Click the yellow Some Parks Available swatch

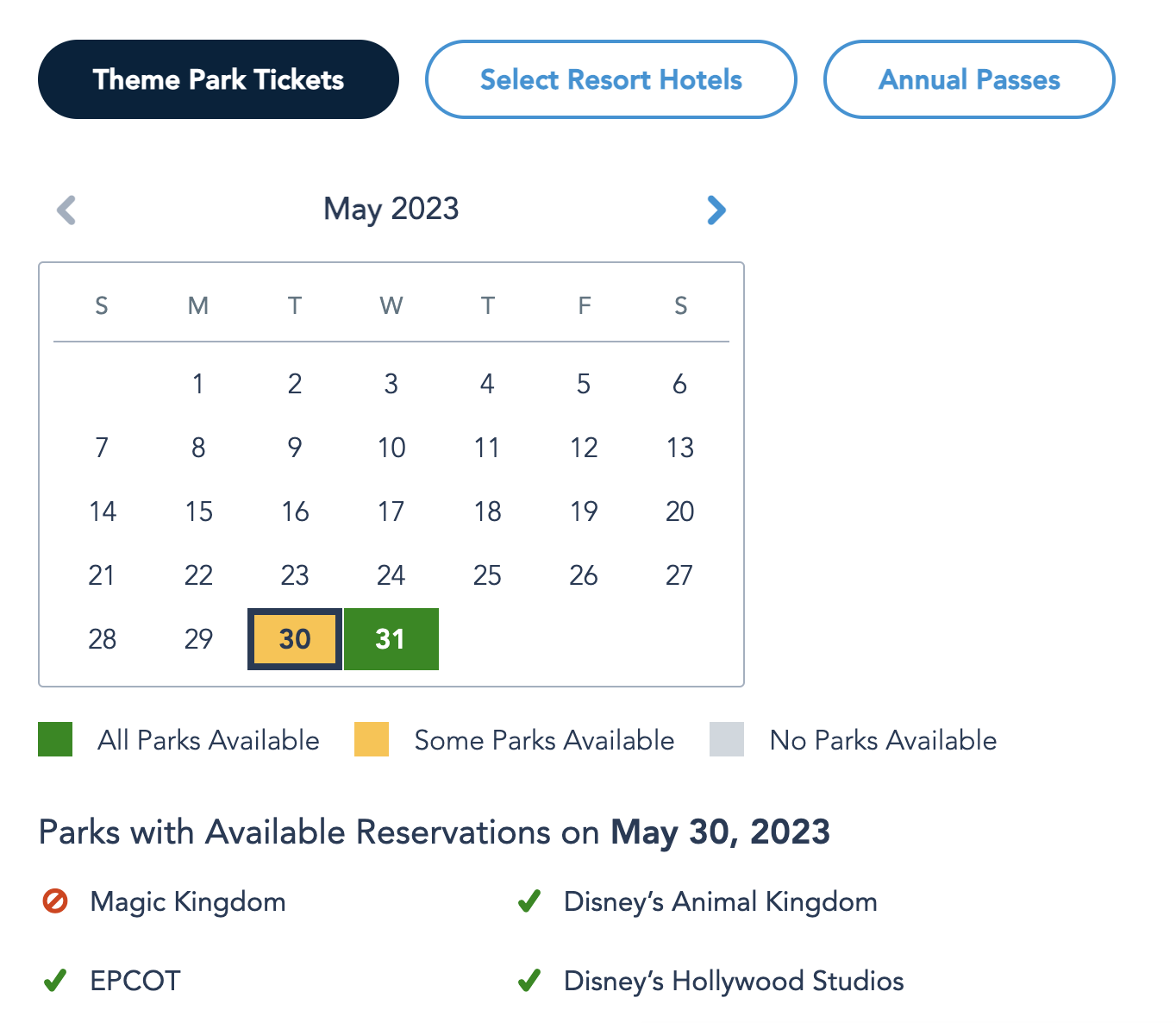click(372, 740)
